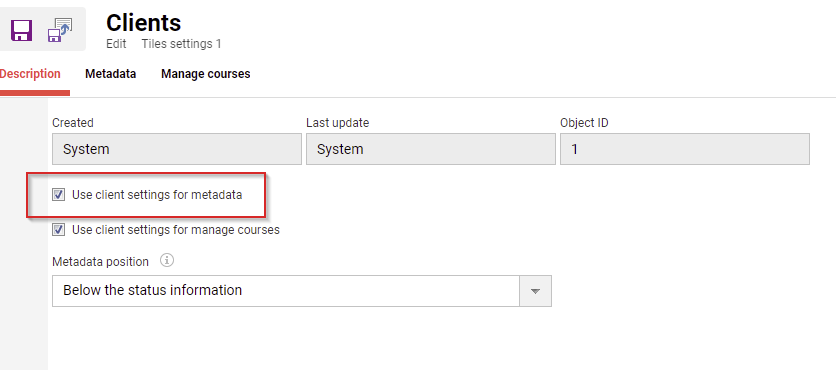Open the 'Below the status information' combo box
This screenshot has height=370, width=836.
(302, 291)
